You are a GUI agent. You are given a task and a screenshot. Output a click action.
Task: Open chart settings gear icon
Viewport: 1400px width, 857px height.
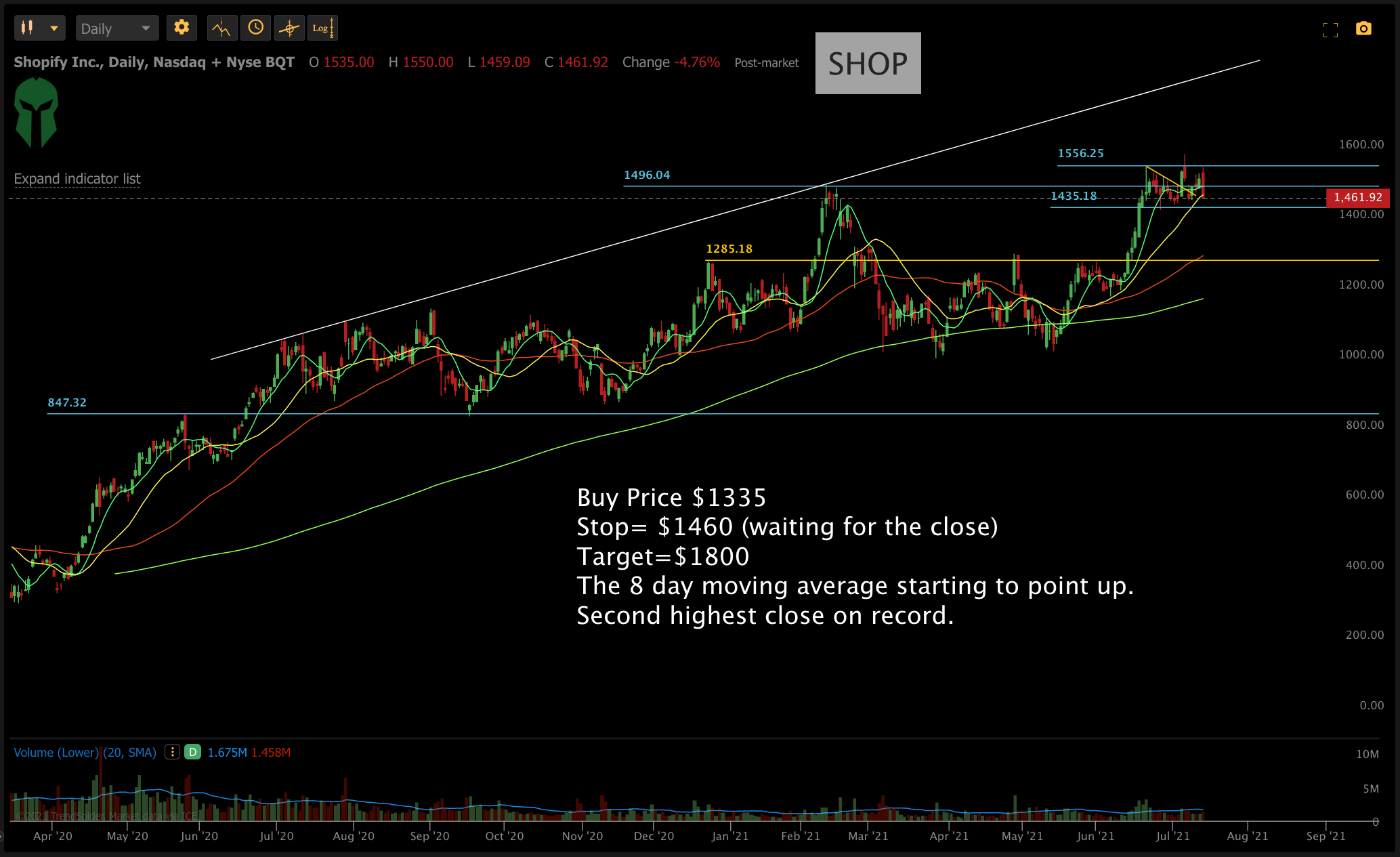point(182,28)
